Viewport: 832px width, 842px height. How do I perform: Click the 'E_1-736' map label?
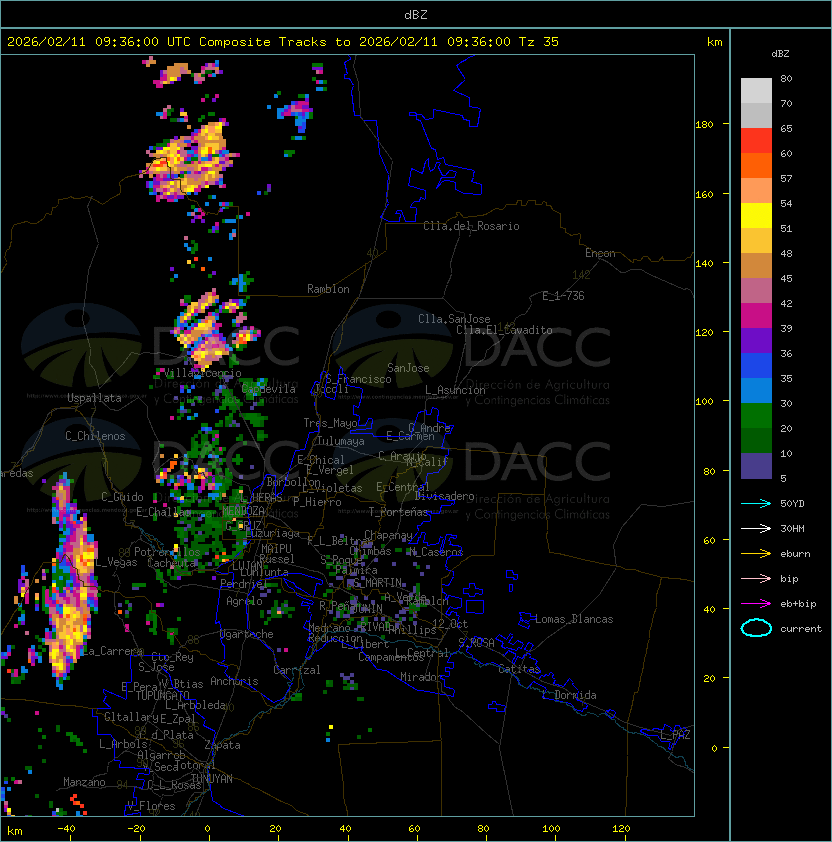563,296
